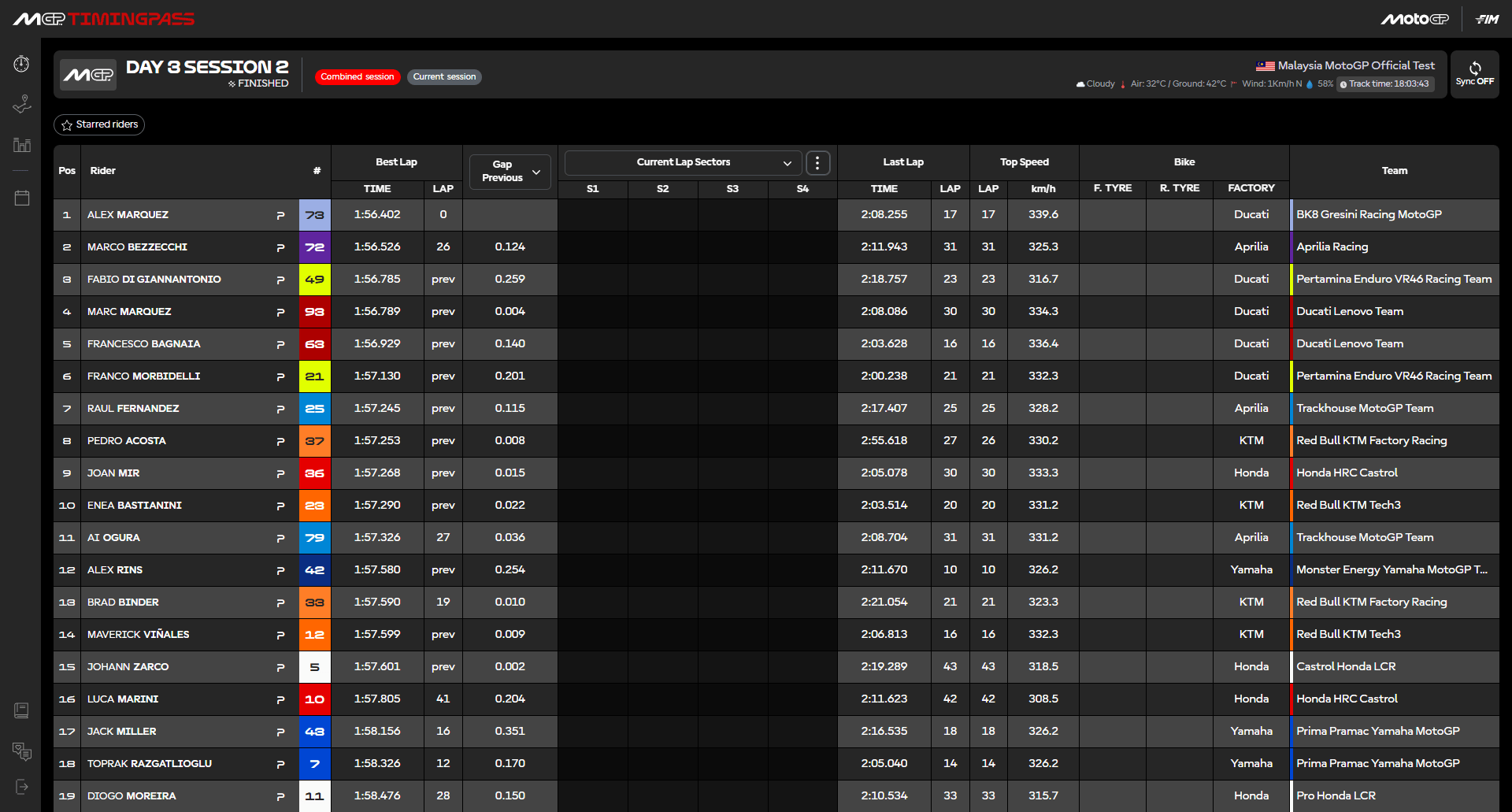The width and height of the screenshot is (1512, 812).
Task: Click the DAY 3 SESSION 2 heading
Action: (x=207, y=67)
